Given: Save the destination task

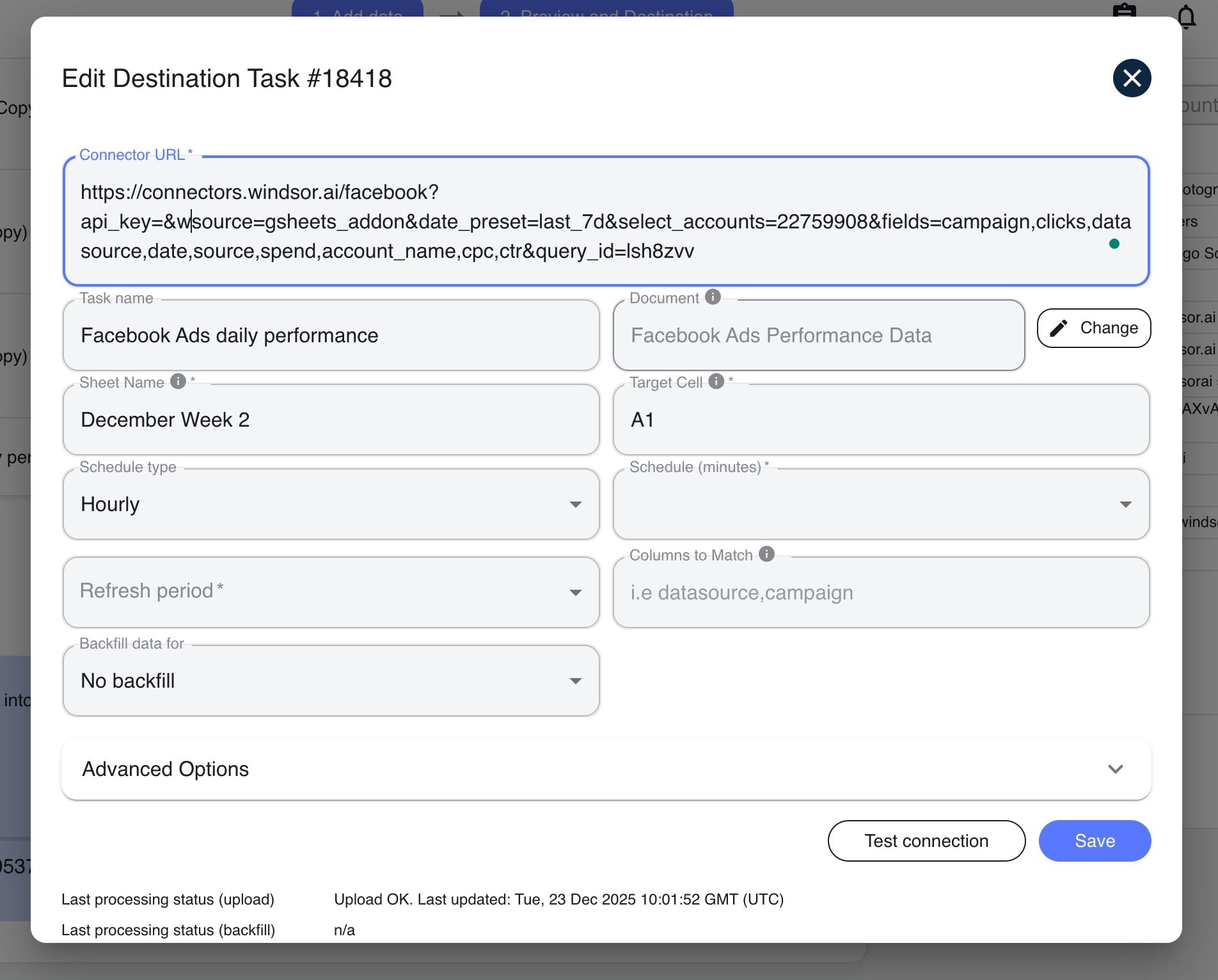Looking at the screenshot, I should coord(1095,841).
